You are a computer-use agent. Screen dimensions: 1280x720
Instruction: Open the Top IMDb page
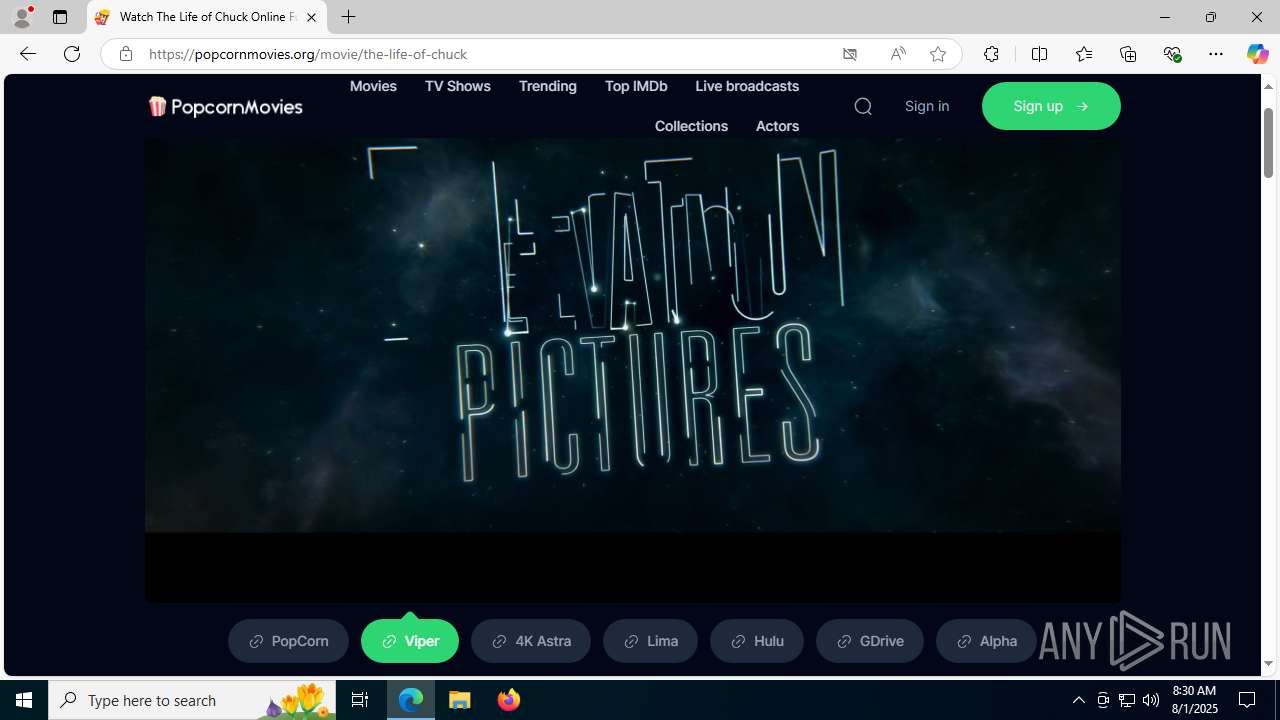click(x=636, y=86)
